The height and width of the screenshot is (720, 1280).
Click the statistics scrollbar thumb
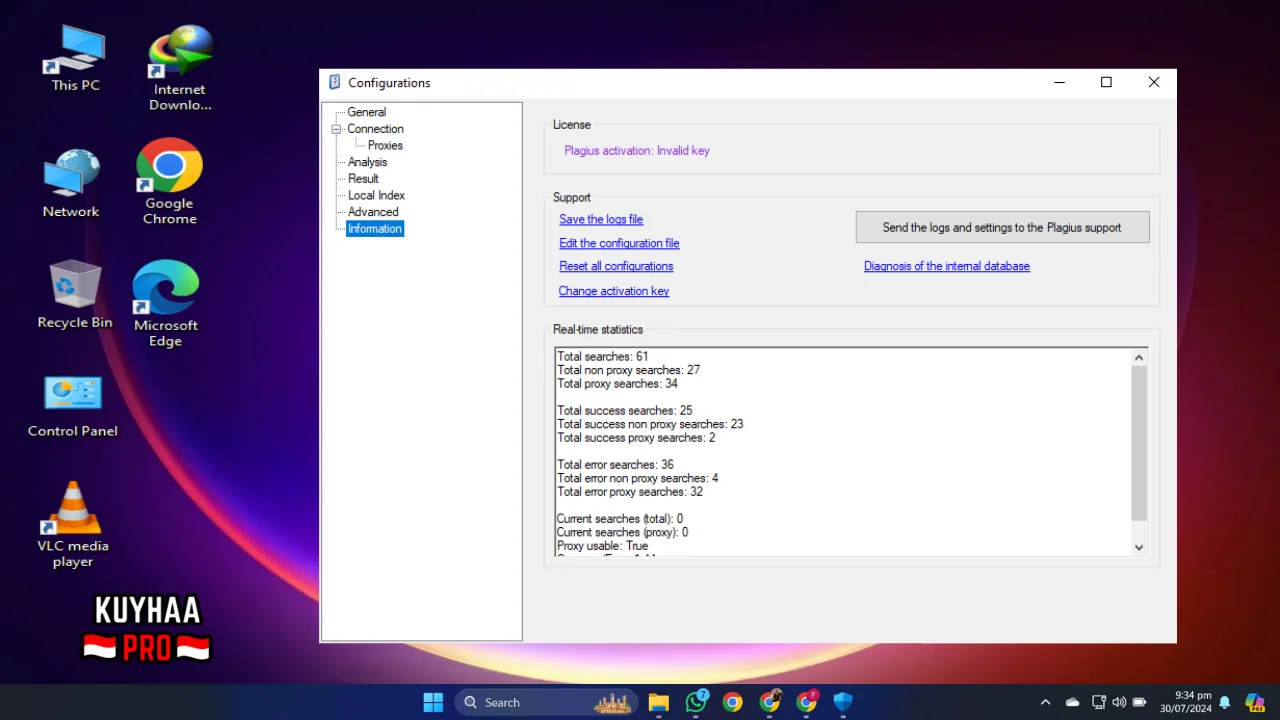[x=1139, y=443]
